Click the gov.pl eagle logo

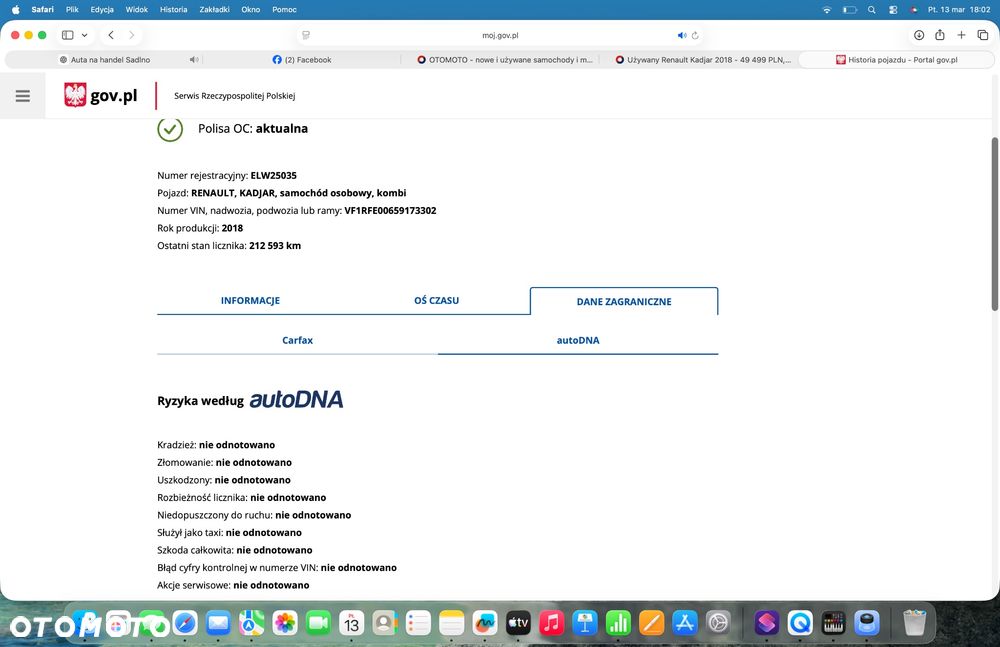click(75, 95)
